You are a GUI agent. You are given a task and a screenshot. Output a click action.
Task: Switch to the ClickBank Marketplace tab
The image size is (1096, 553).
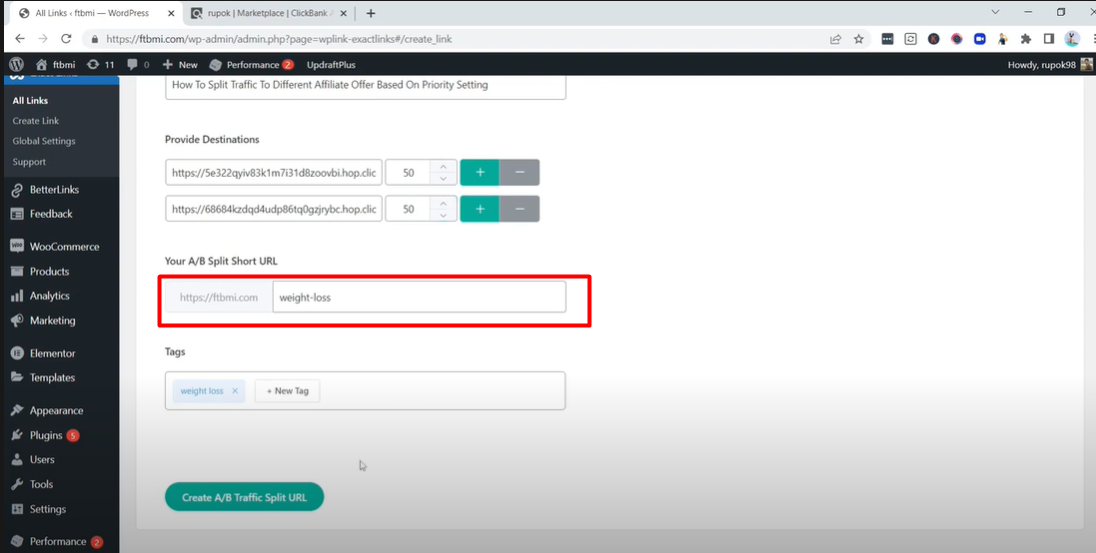click(x=271, y=13)
